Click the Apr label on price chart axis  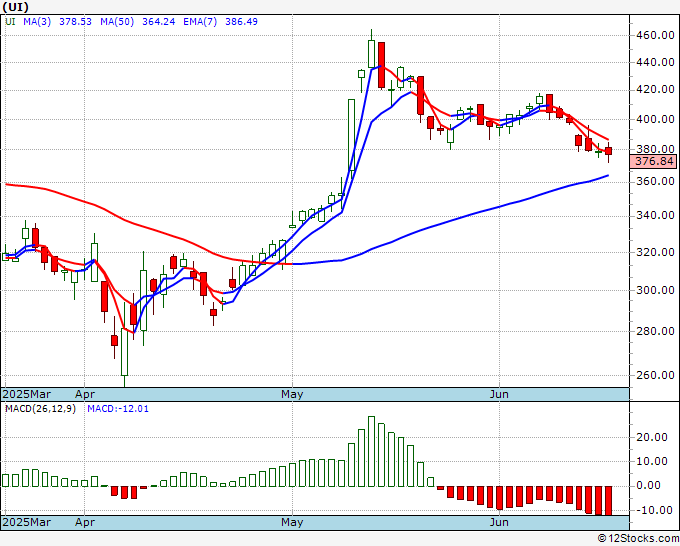point(85,395)
